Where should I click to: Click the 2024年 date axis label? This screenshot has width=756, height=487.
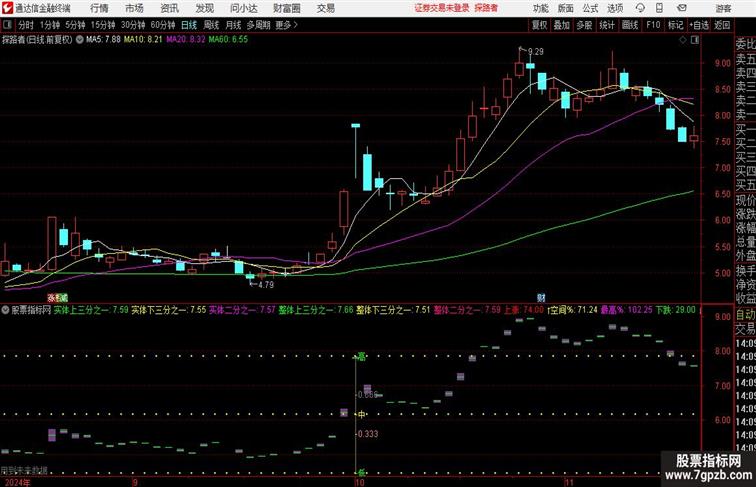pos(15,482)
